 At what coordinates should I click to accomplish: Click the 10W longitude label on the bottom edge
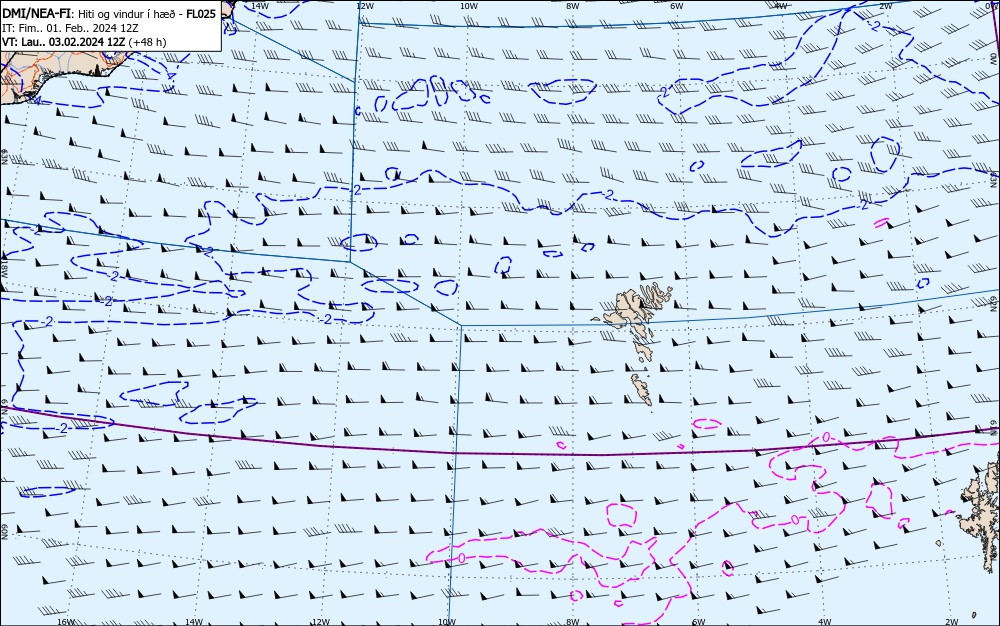447,622
